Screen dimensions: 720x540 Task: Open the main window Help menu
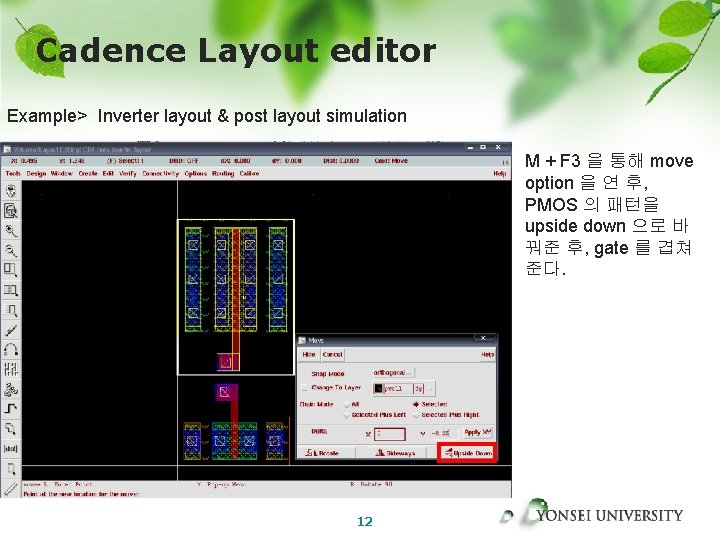click(x=500, y=174)
